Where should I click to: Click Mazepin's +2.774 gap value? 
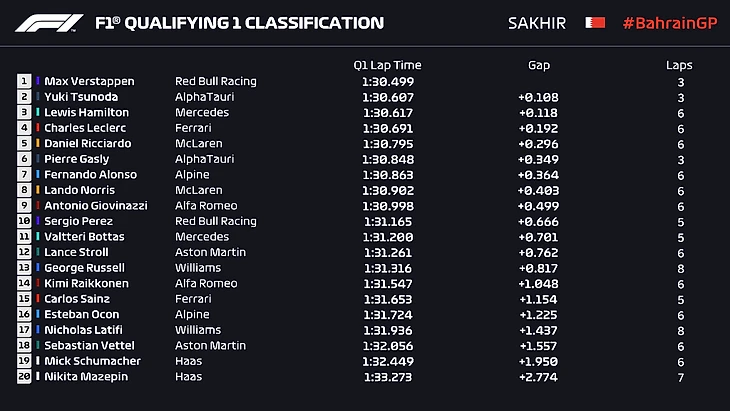pyautogui.click(x=539, y=376)
